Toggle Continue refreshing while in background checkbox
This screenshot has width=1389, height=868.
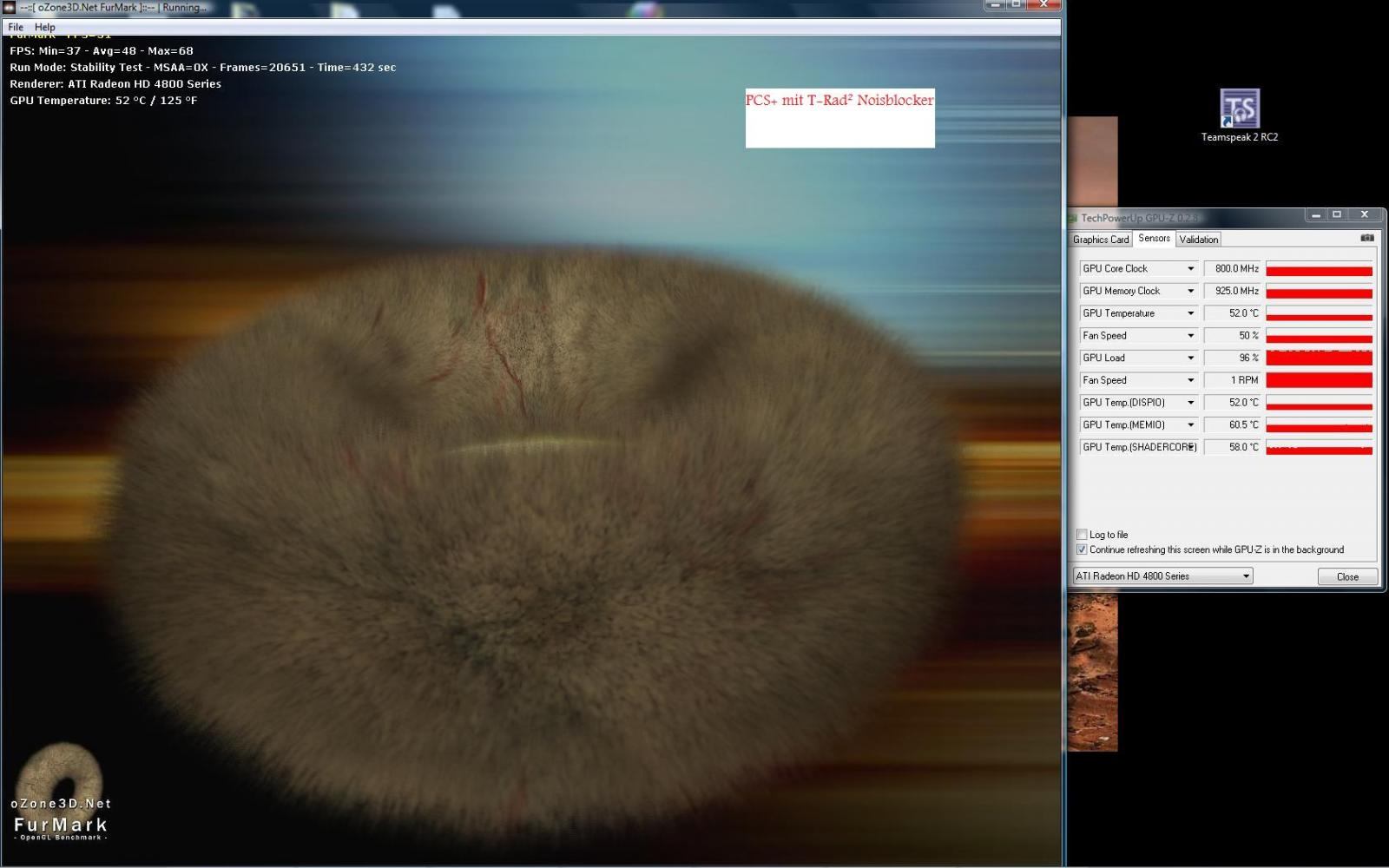point(1082,549)
